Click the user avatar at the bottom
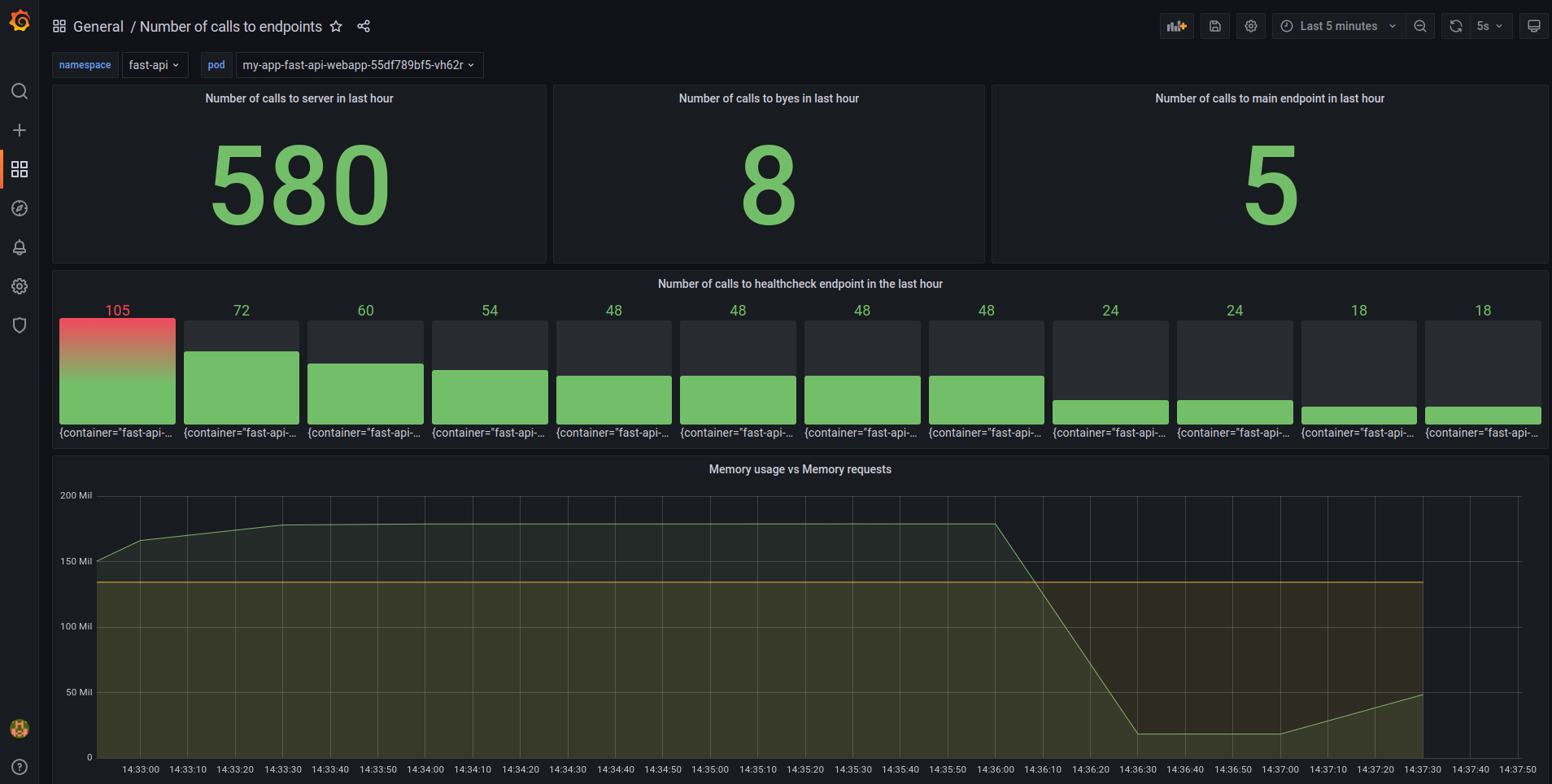The image size is (1552, 784). click(20, 729)
